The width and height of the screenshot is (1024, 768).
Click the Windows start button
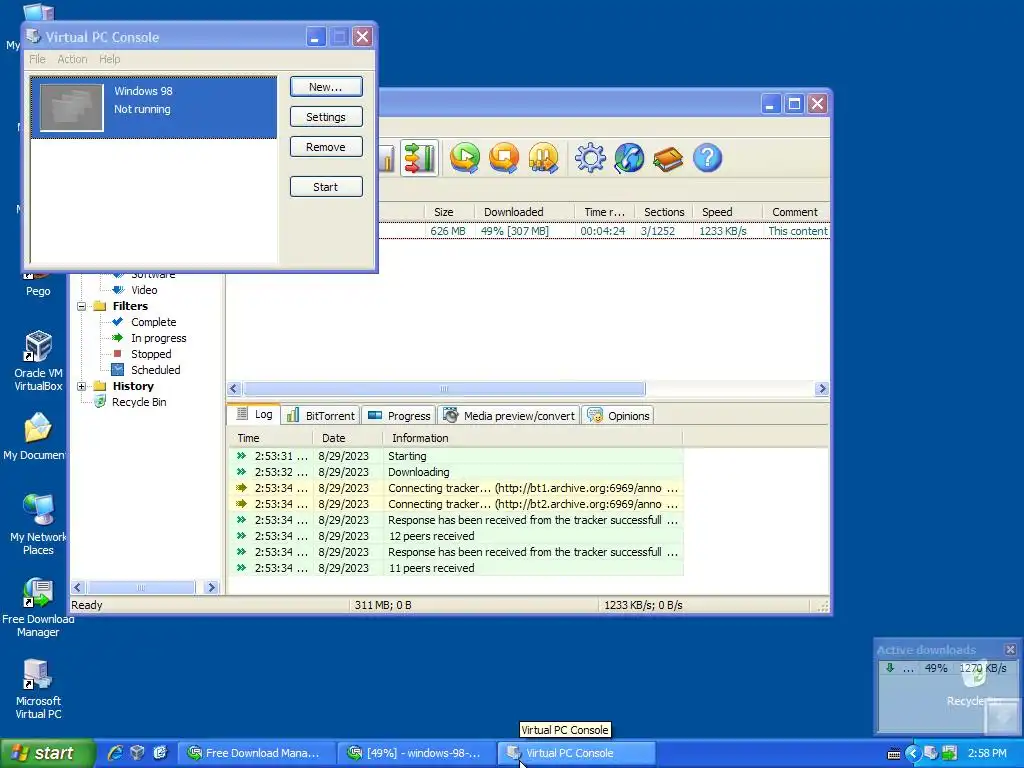[x=47, y=753]
